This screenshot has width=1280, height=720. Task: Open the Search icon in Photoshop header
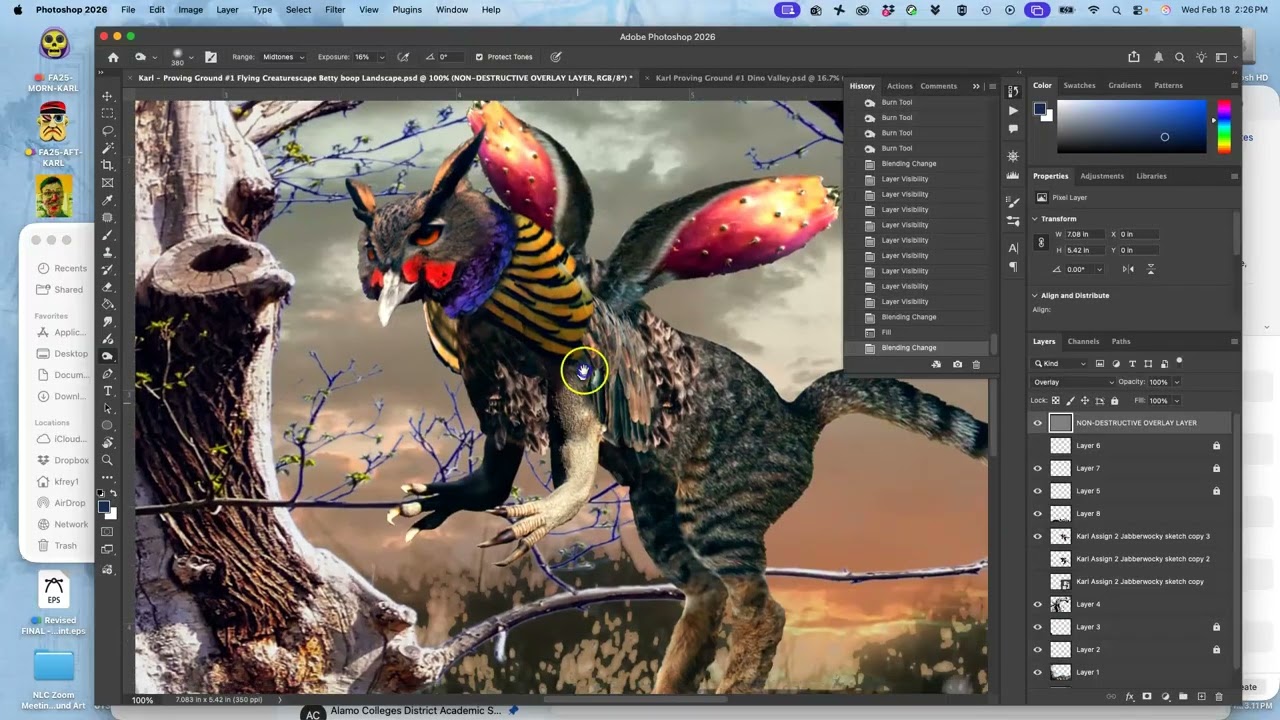1180,57
